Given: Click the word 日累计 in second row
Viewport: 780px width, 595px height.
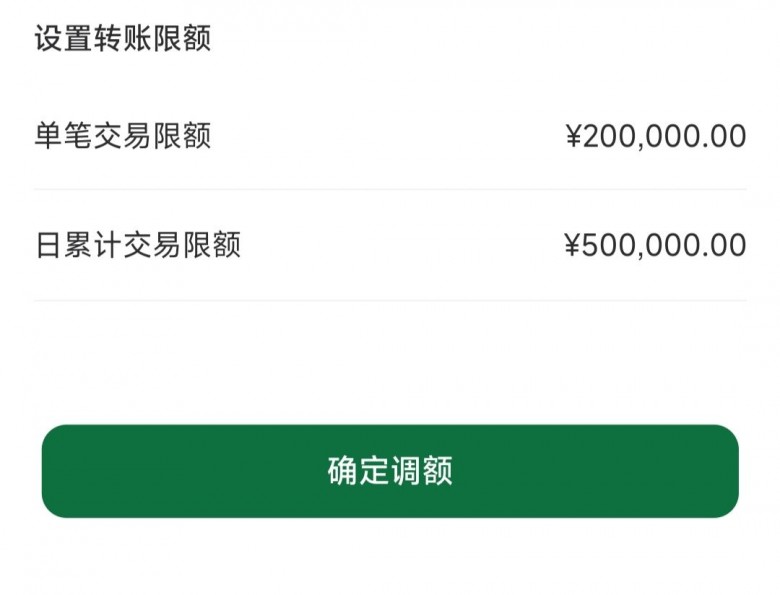Looking at the screenshot, I should (78, 245).
